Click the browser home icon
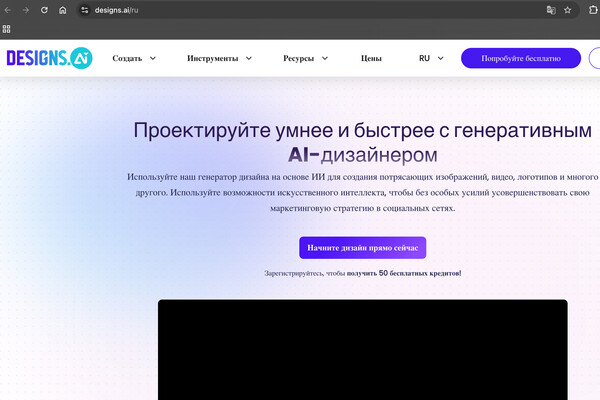 (62, 9)
